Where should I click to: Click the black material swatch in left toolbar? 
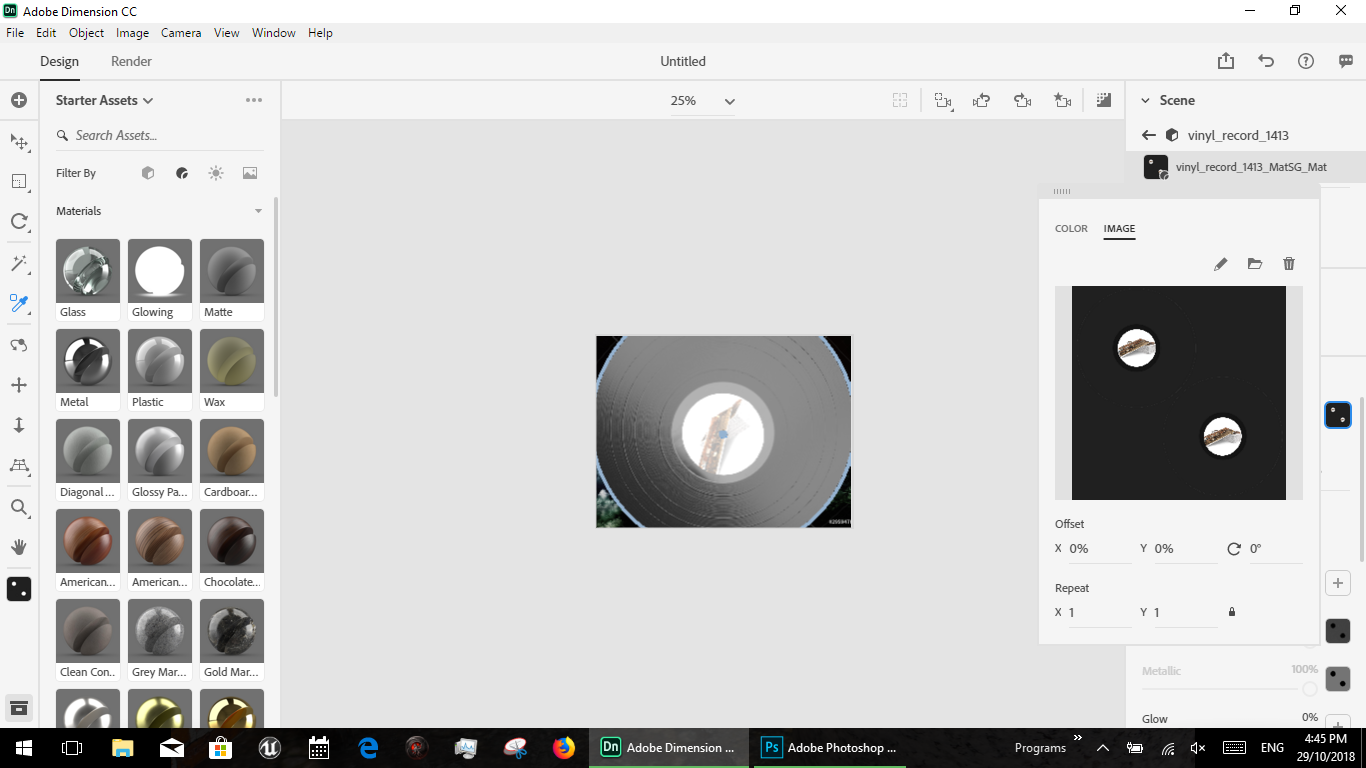[19, 589]
